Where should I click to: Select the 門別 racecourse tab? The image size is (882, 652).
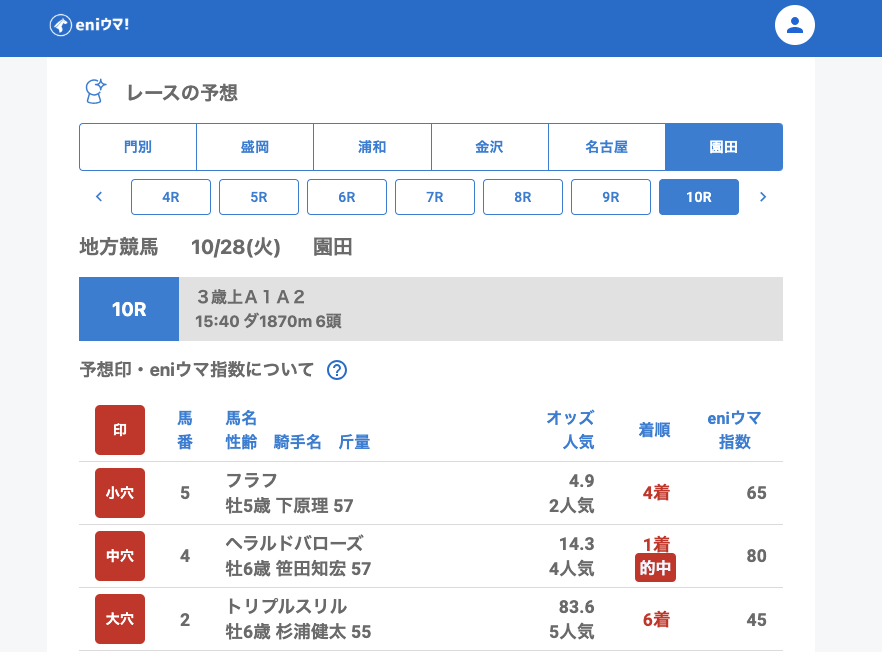point(138,147)
